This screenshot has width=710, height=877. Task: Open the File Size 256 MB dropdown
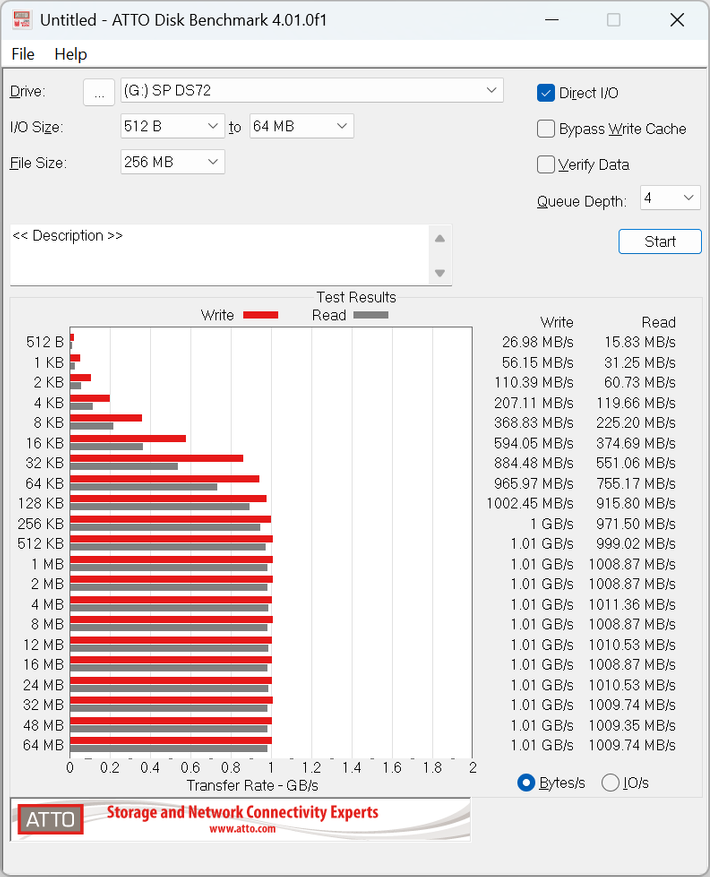(x=173, y=162)
